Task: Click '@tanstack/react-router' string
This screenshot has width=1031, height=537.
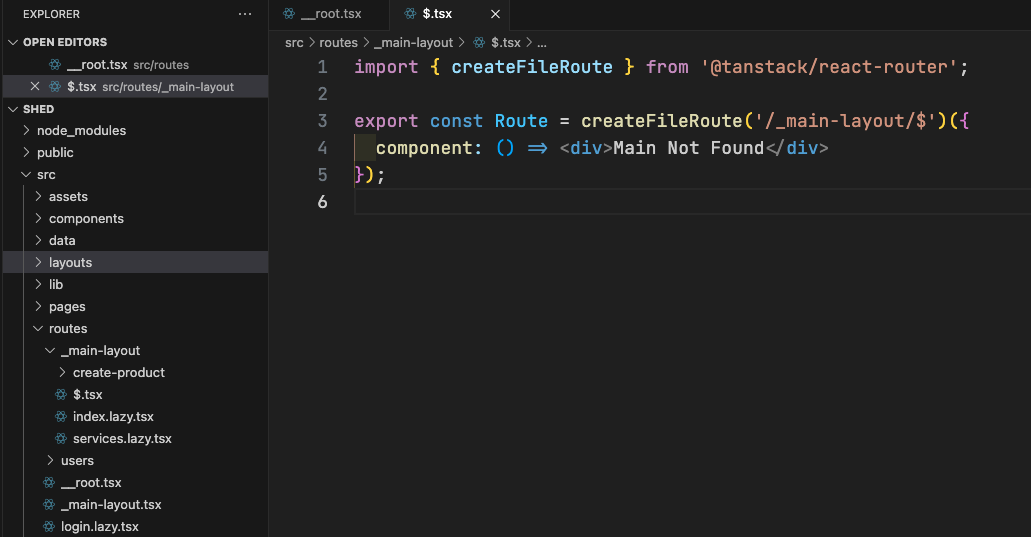Action: [828, 67]
